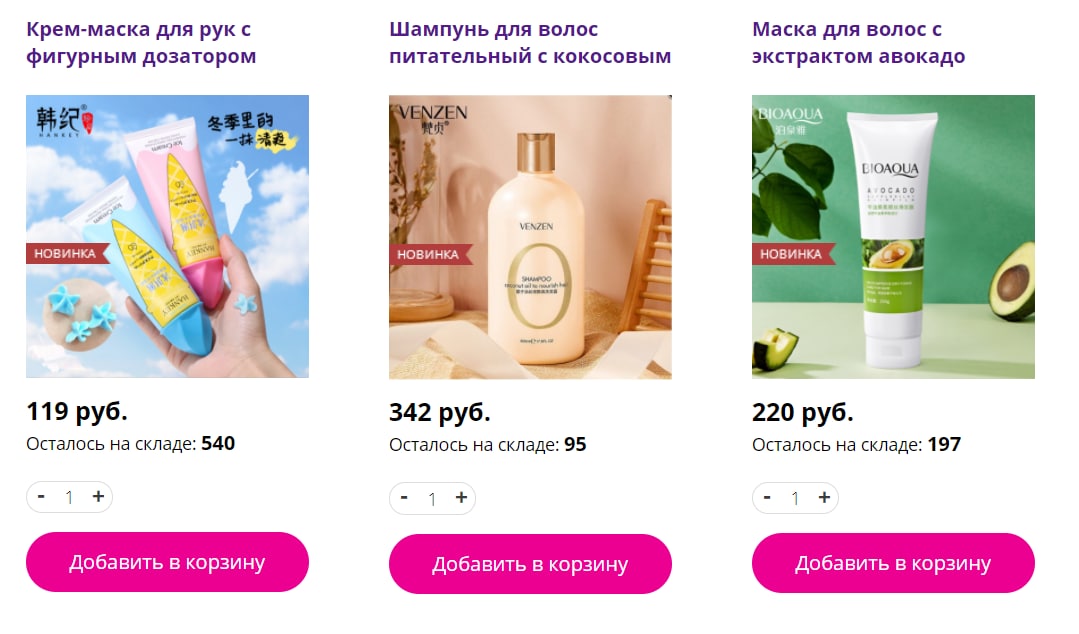The image size is (1079, 634).
Task: View the Hankey hand cream product image
Action: point(167,236)
